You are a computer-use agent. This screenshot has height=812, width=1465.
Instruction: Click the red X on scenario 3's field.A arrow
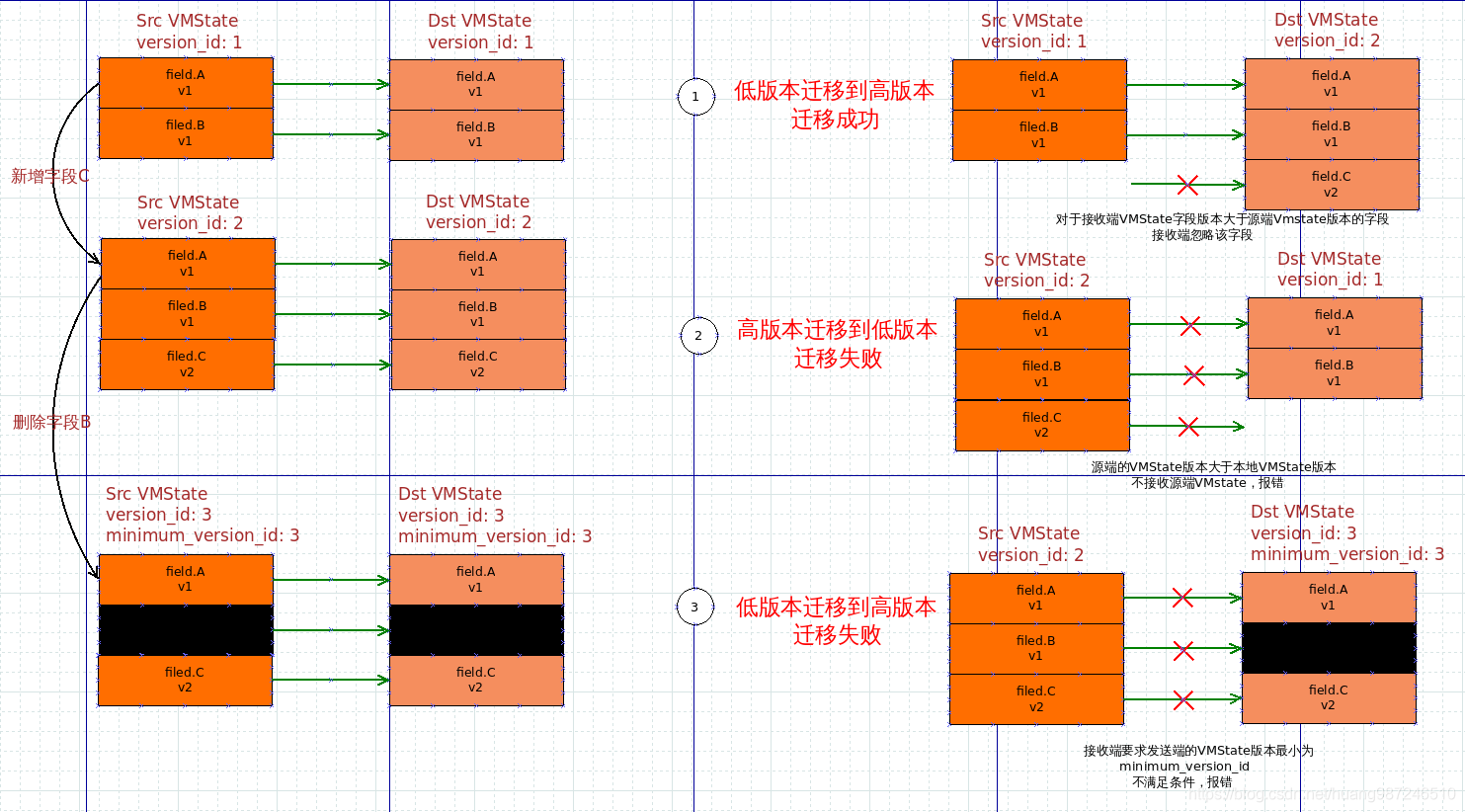pyautogui.click(x=1182, y=598)
